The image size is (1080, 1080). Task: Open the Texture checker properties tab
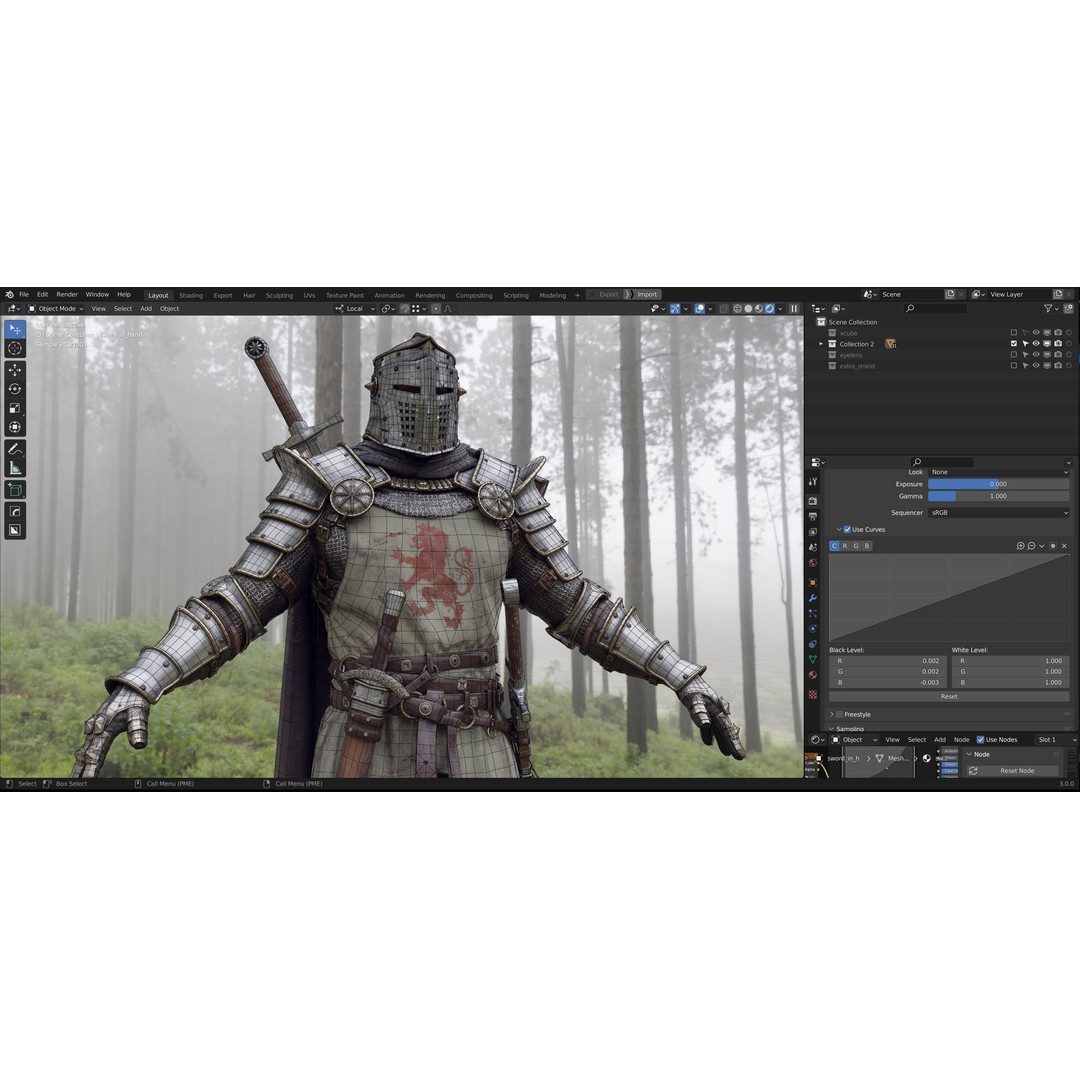813,694
